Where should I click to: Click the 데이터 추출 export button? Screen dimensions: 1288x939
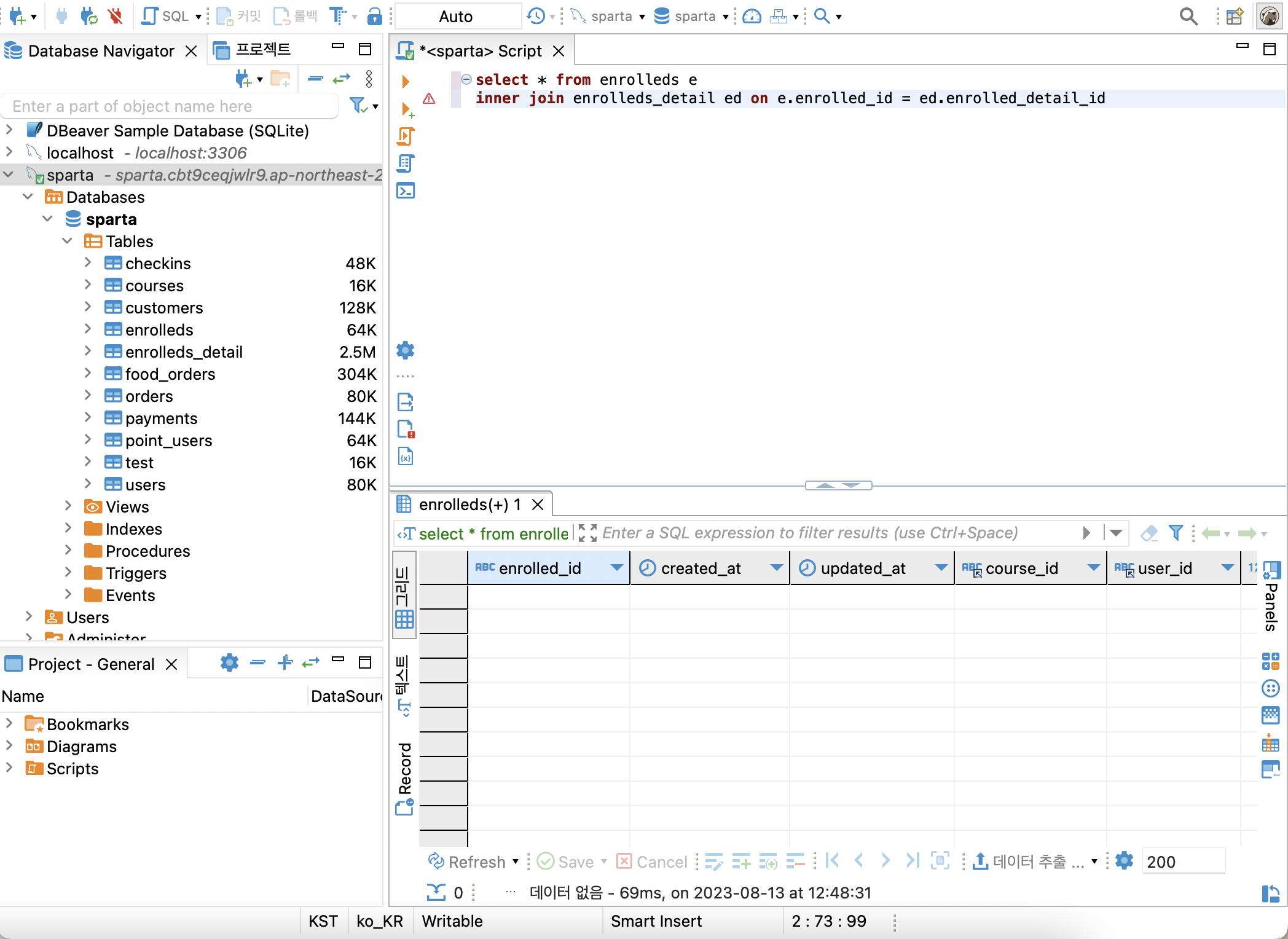(1029, 862)
